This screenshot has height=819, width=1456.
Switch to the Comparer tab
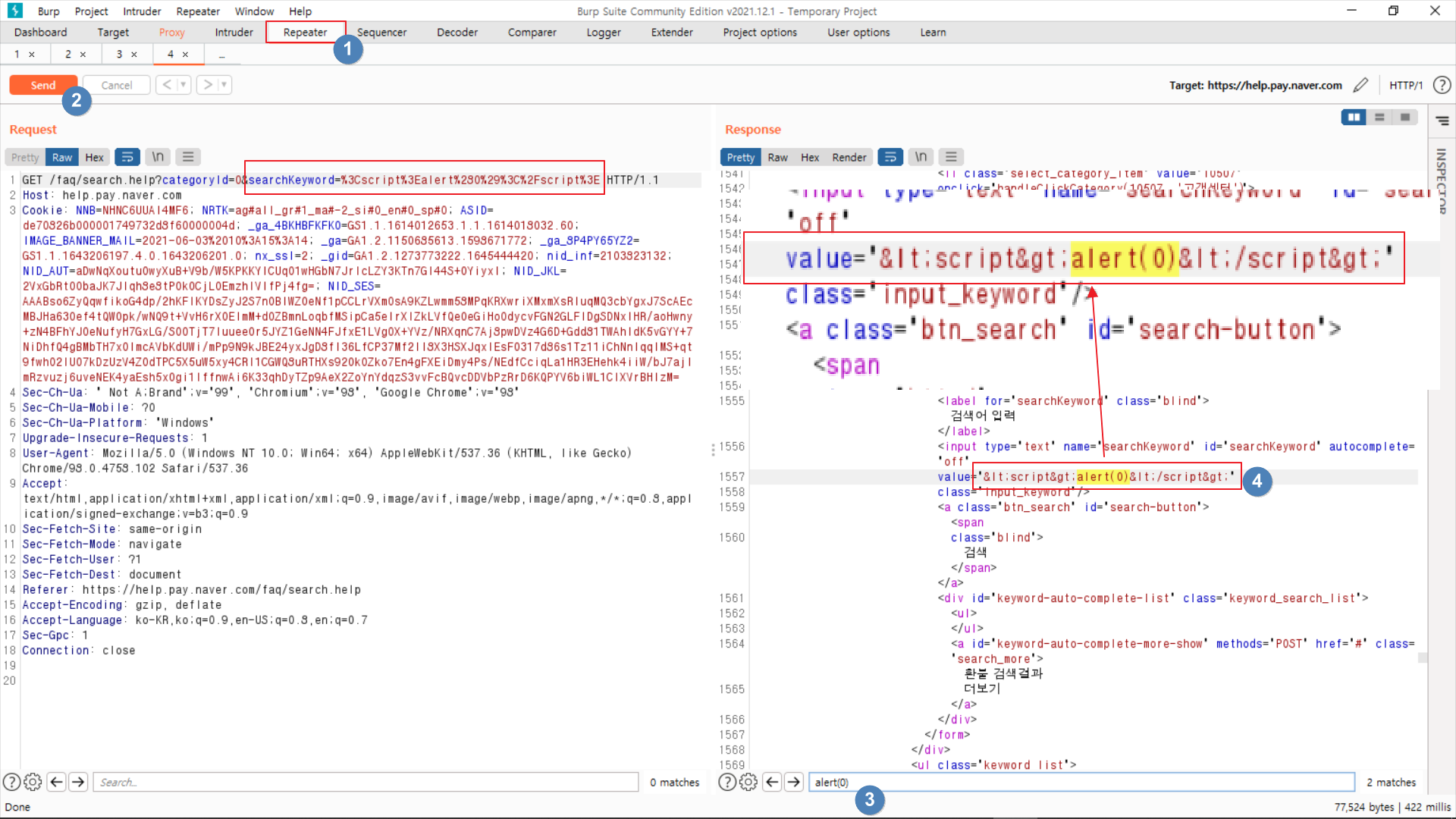(x=532, y=32)
